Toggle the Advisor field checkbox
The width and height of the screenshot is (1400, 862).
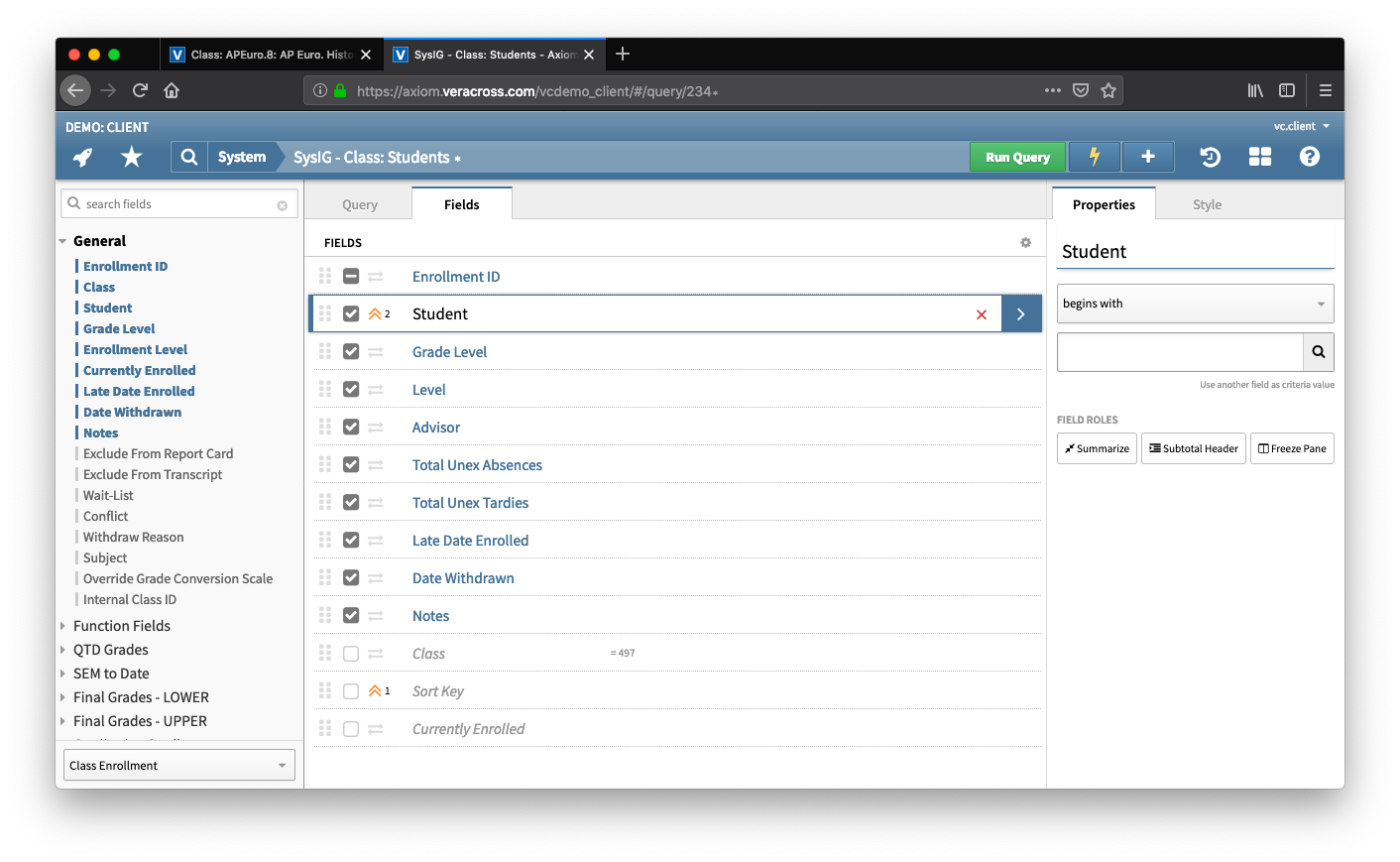(x=351, y=428)
